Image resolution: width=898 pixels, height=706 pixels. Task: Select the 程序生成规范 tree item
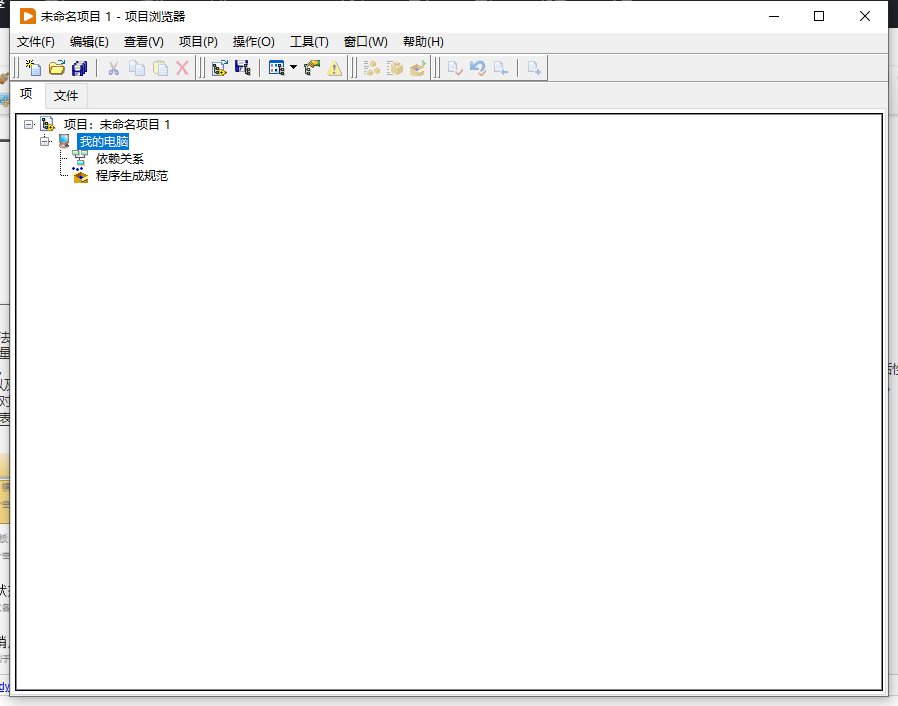(131, 176)
